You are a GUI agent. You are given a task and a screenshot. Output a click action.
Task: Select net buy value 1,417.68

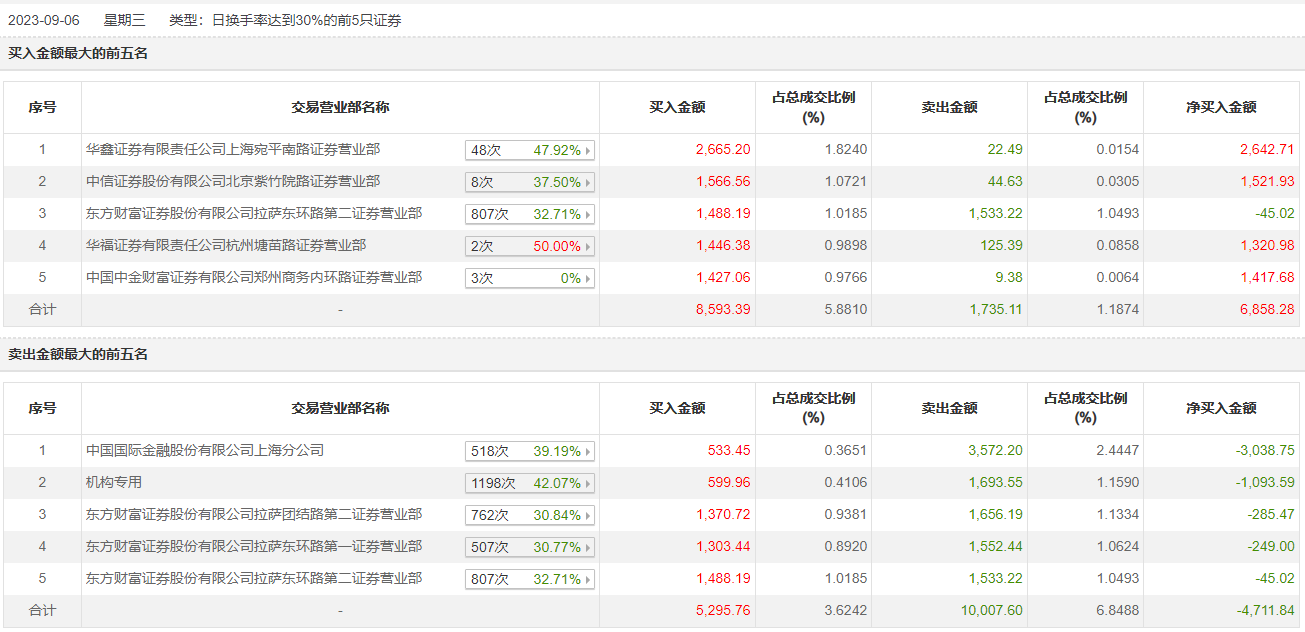click(x=1267, y=278)
